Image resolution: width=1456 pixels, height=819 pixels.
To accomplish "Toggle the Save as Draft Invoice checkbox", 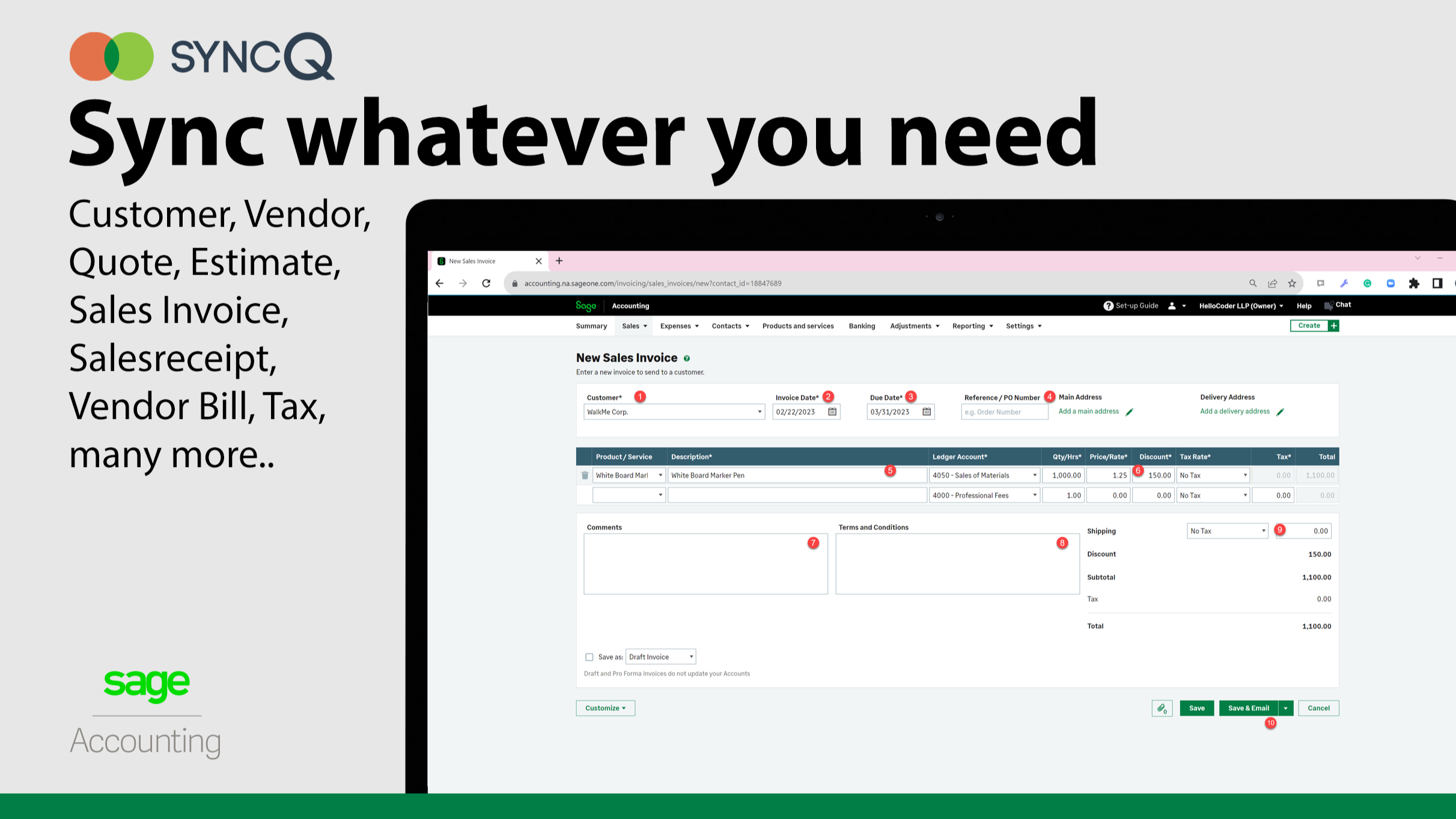I will pyautogui.click(x=589, y=657).
